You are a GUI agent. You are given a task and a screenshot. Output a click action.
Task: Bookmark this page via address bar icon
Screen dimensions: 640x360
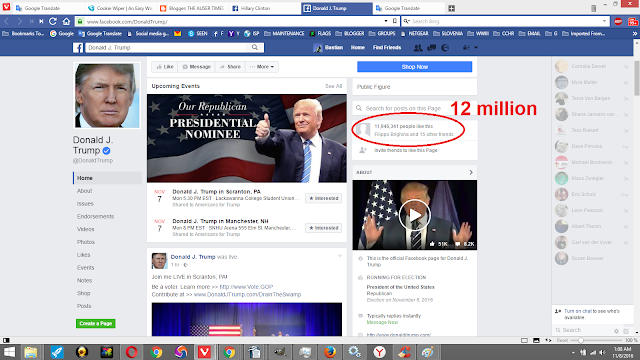395,21
